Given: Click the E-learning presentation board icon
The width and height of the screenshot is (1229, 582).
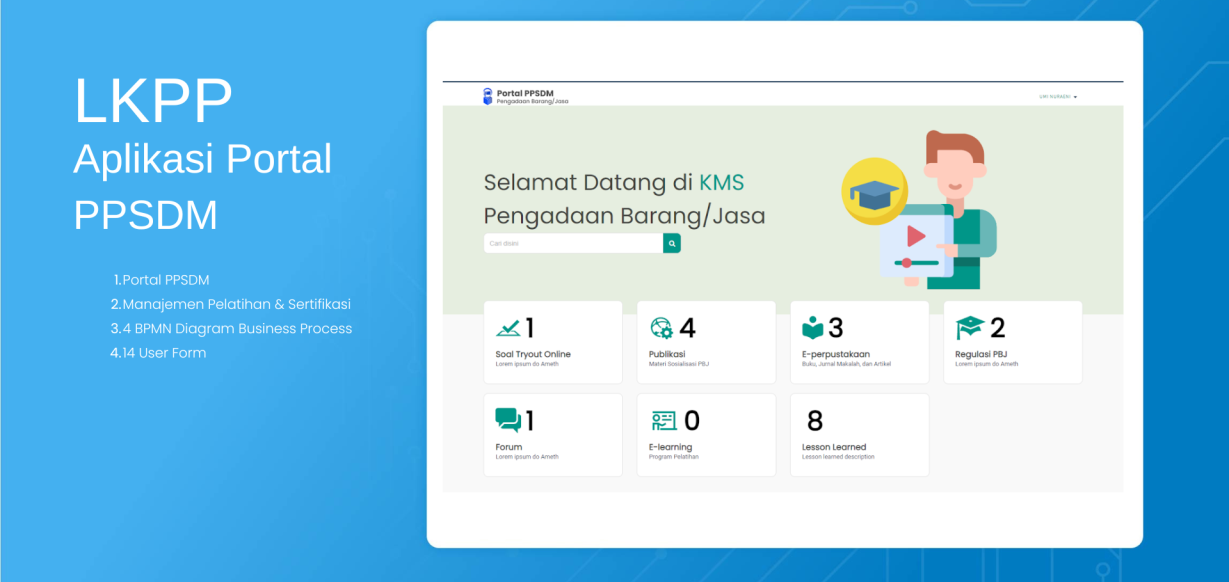Looking at the screenshot, I should pos(663,420).
